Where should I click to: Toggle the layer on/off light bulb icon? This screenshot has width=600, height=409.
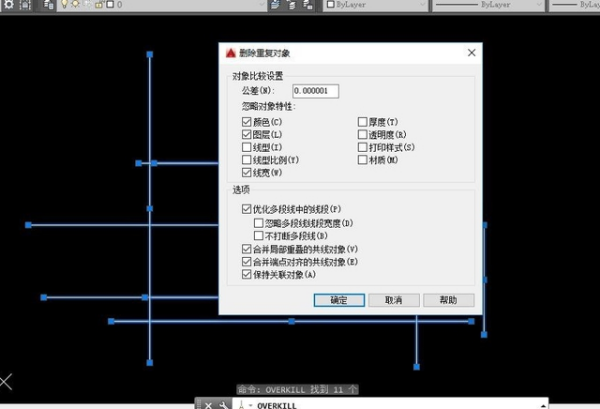tap(64, 5)
